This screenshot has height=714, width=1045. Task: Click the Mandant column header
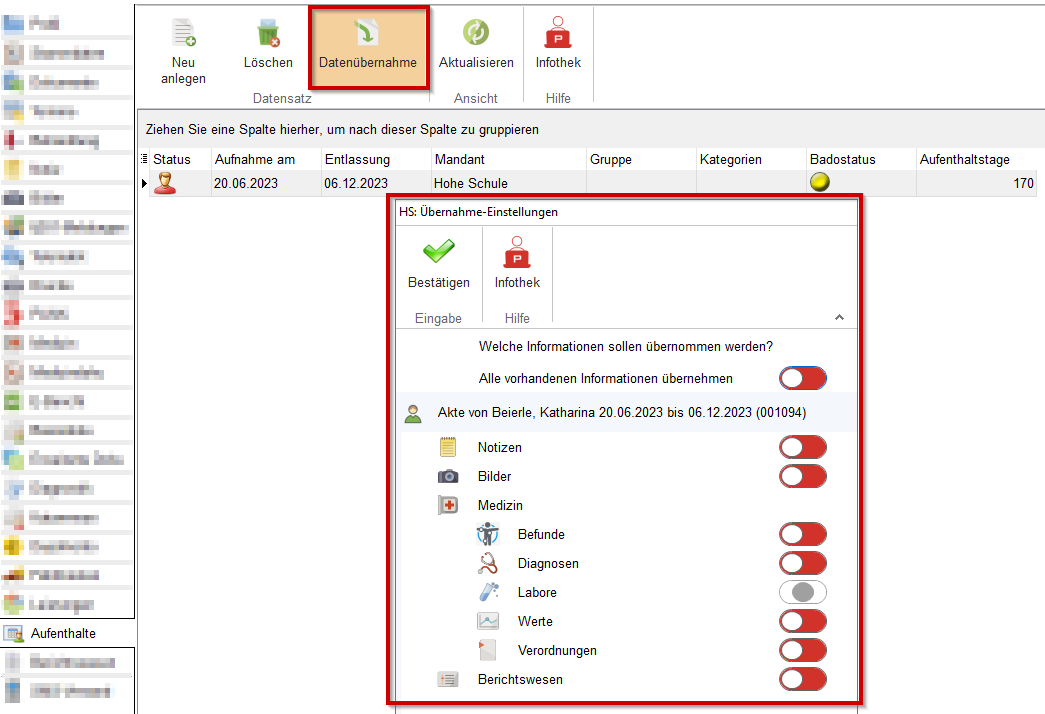tap(459, 160)
